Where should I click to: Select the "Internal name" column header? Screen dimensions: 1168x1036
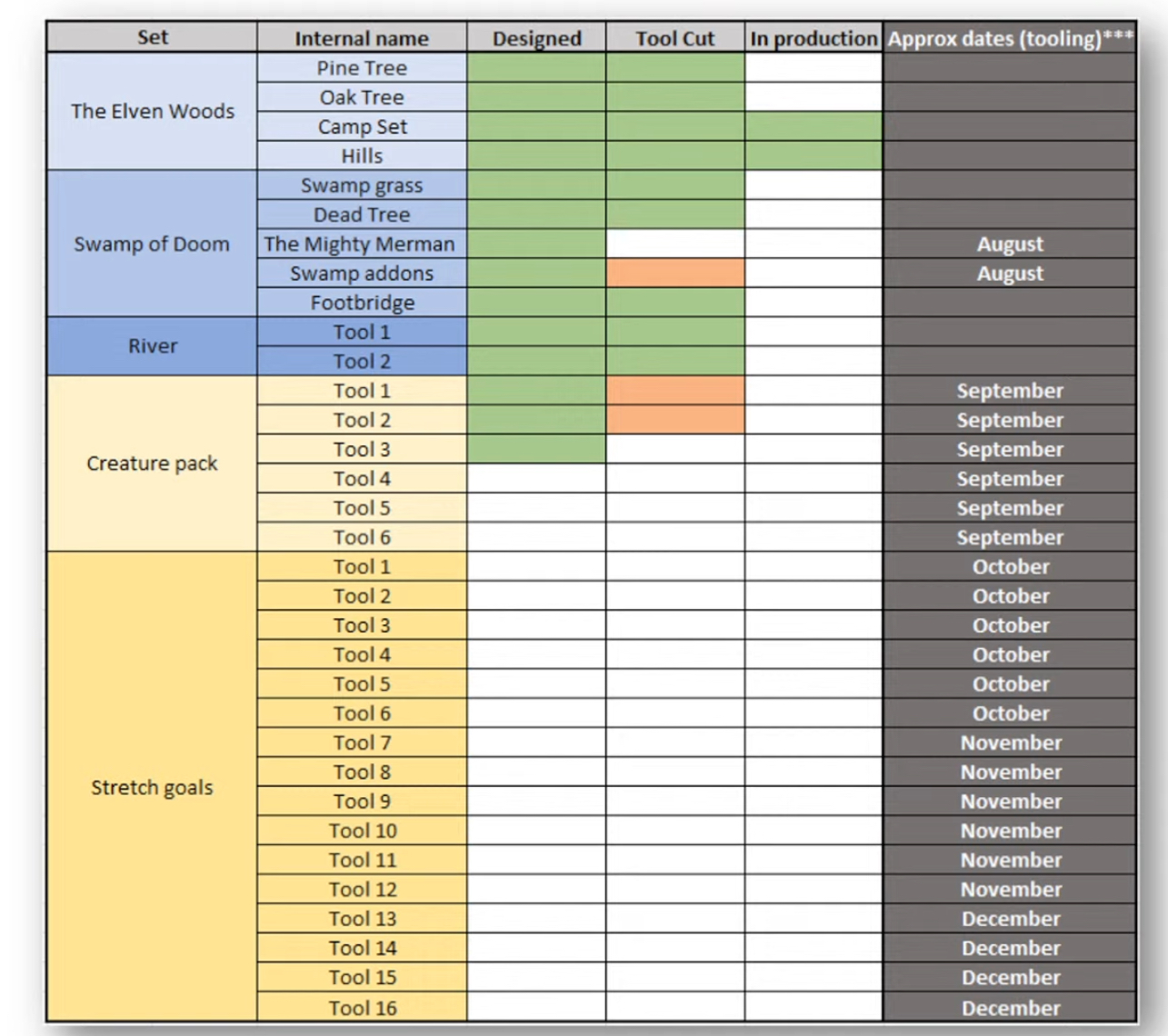coord(361,38)
